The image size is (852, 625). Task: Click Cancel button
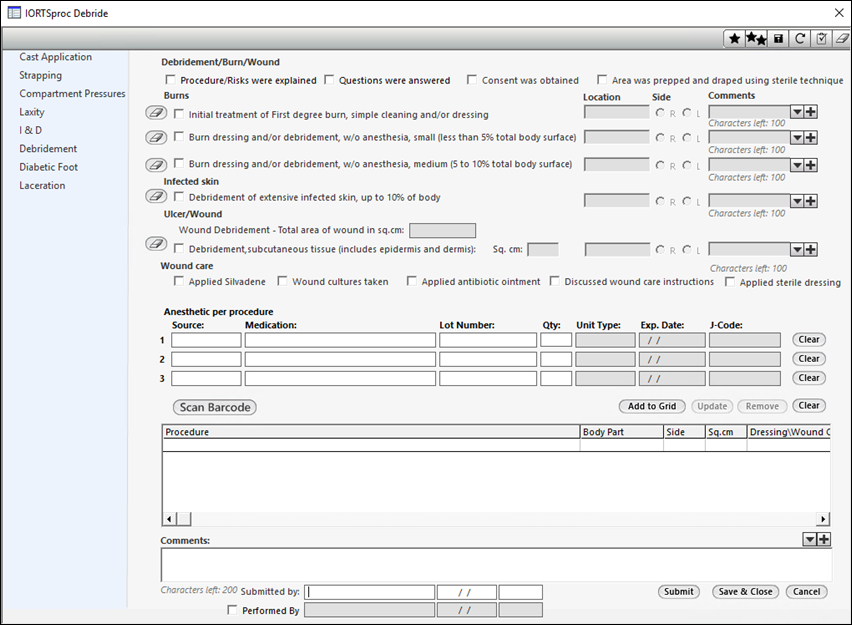click(x=806, y=591)
